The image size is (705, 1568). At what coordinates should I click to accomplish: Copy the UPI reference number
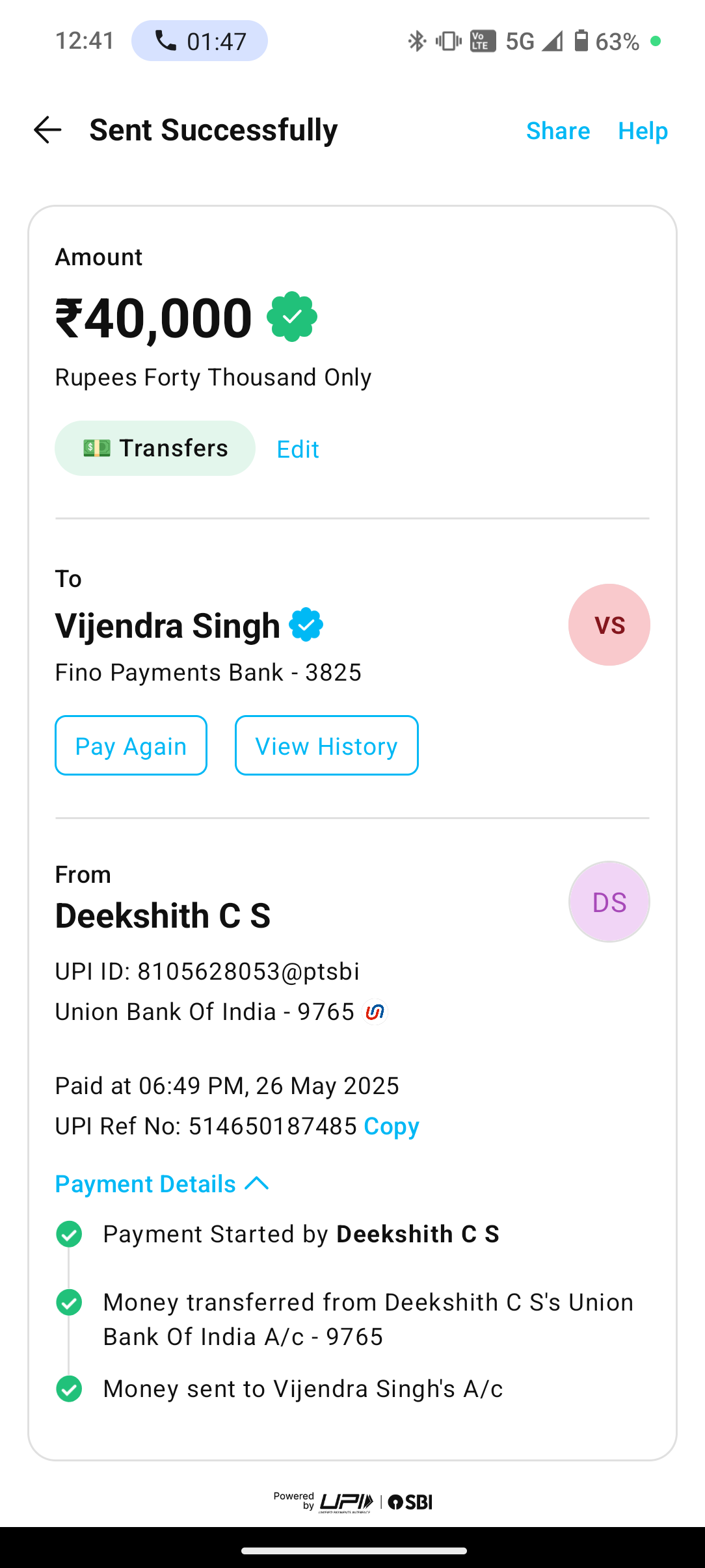[x=392, y=1126]
